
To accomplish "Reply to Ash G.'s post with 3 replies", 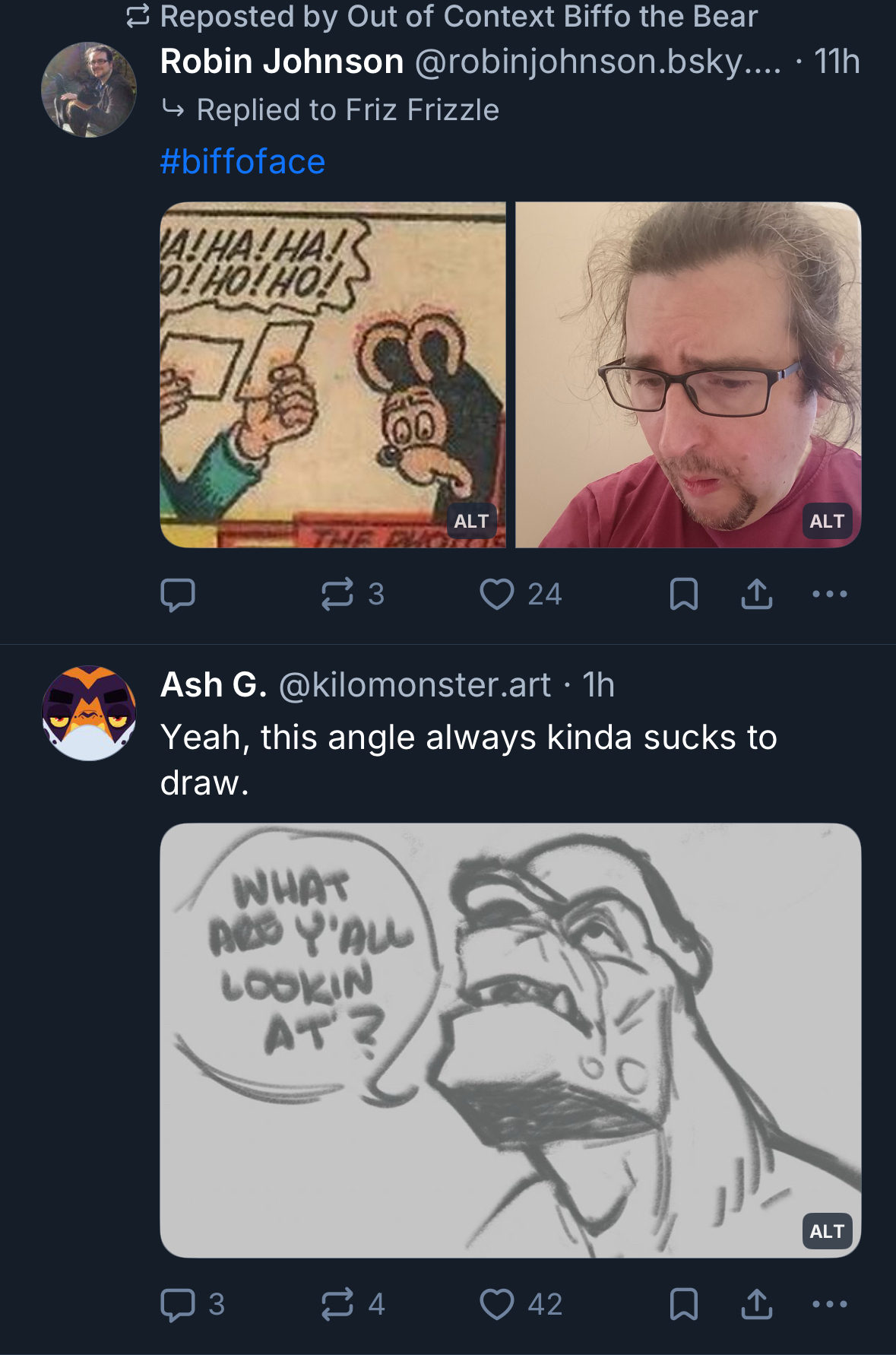I will coord(178,1305).
